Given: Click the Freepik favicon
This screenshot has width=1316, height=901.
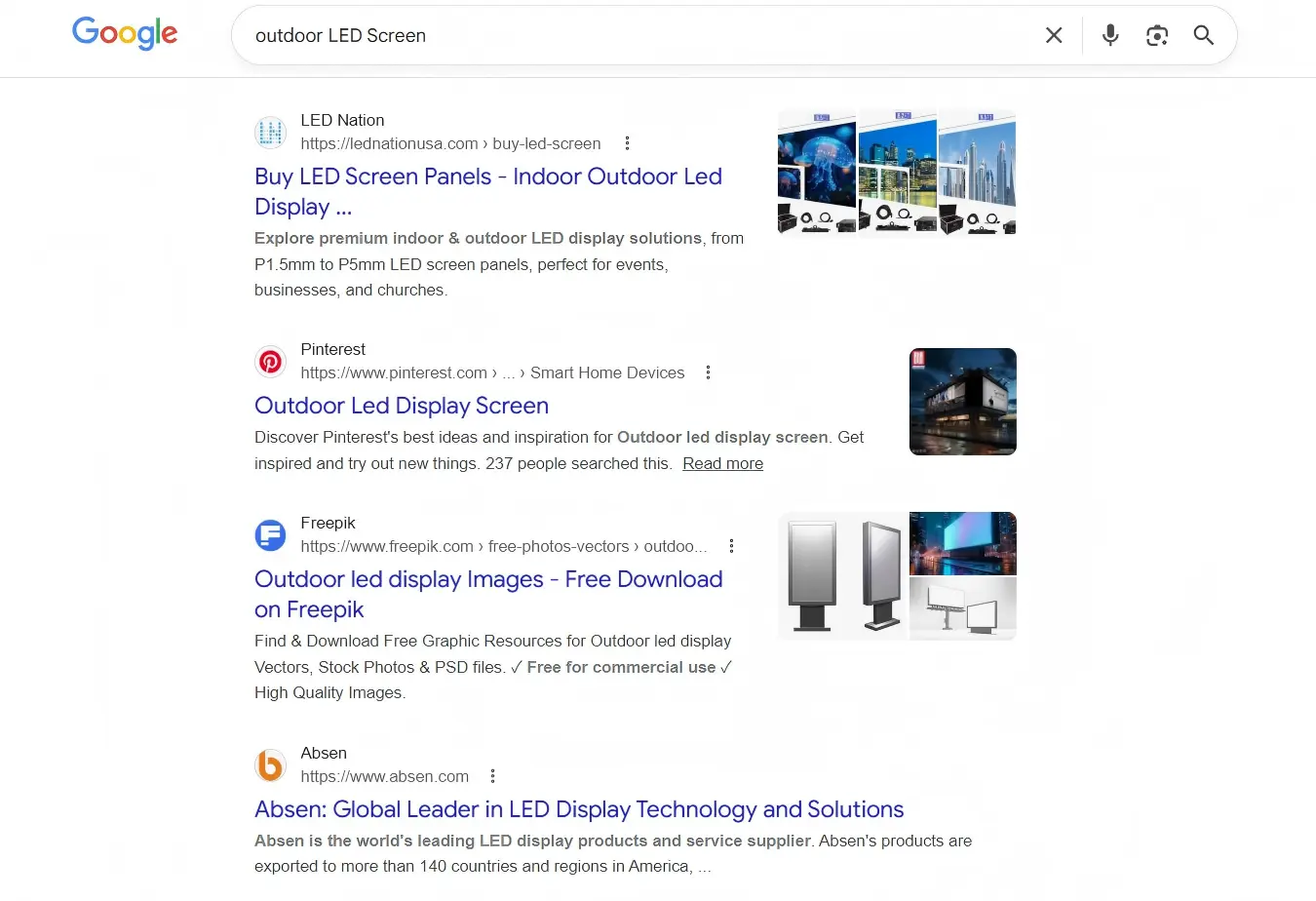Looking at the screenshot, I should pyautogui.click(x=270, y=534).
